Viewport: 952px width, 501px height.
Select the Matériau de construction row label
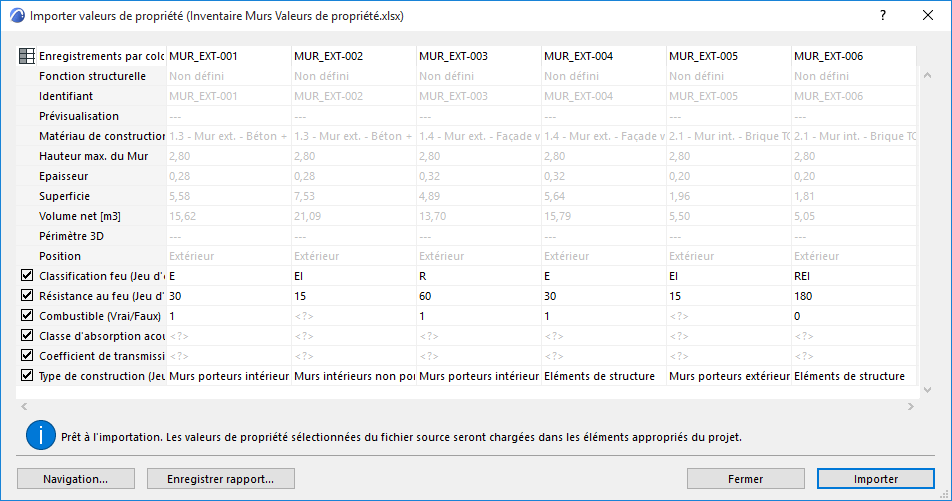click(102, 136)
